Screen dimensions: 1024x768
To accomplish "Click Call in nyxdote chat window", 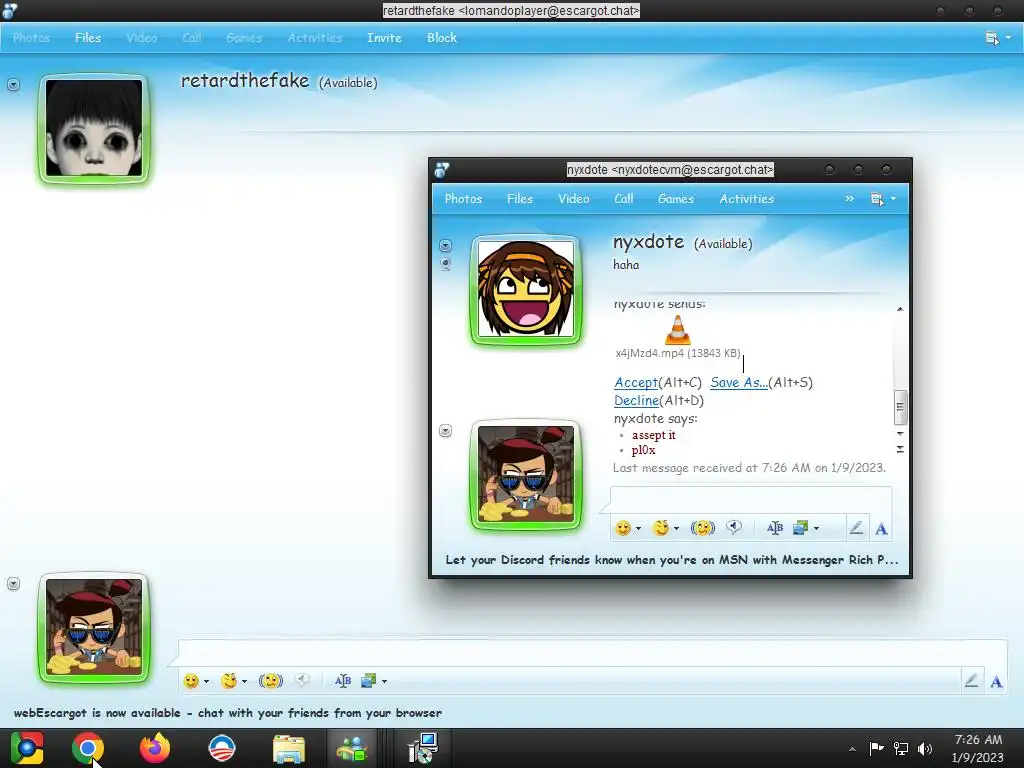I will tap(624, 199).
